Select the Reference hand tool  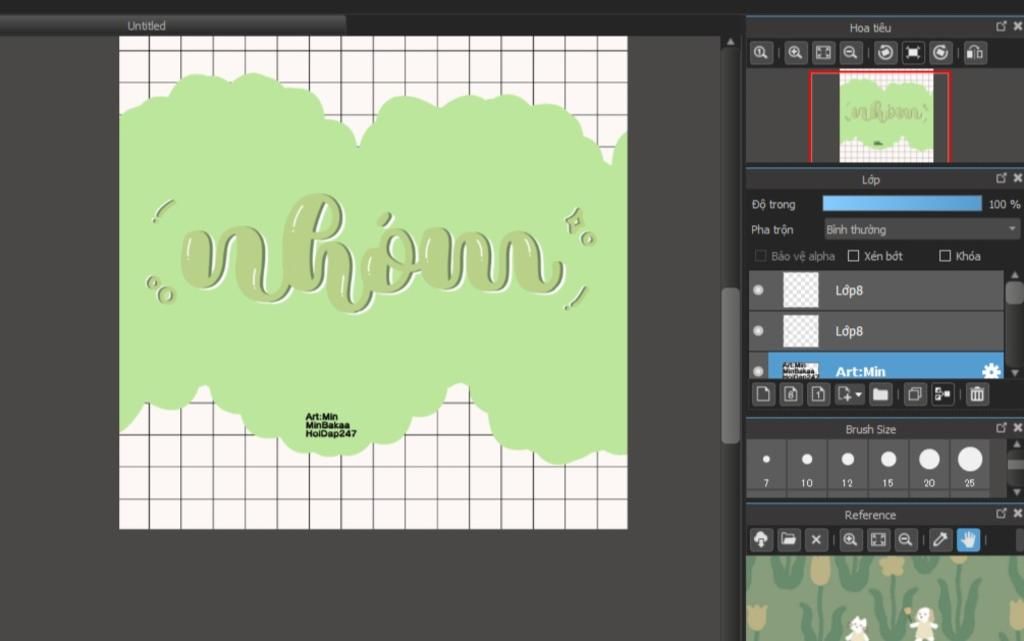[968, 540]
